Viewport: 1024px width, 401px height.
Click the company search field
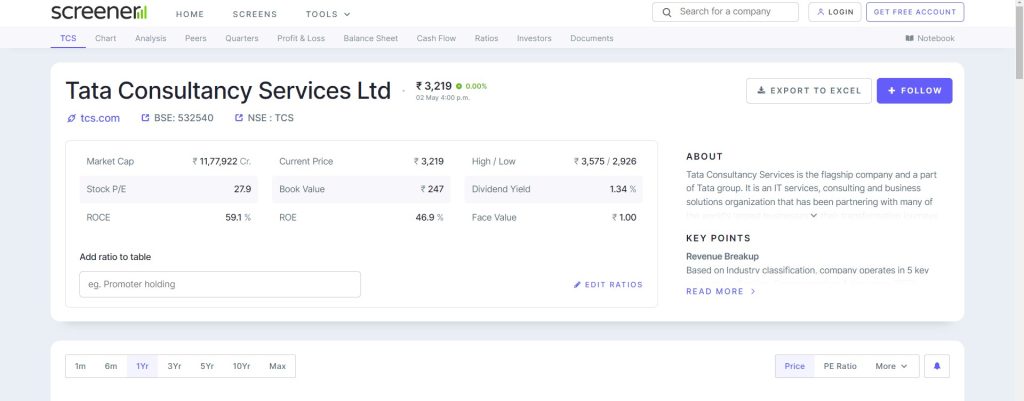(x=725, y=12)
